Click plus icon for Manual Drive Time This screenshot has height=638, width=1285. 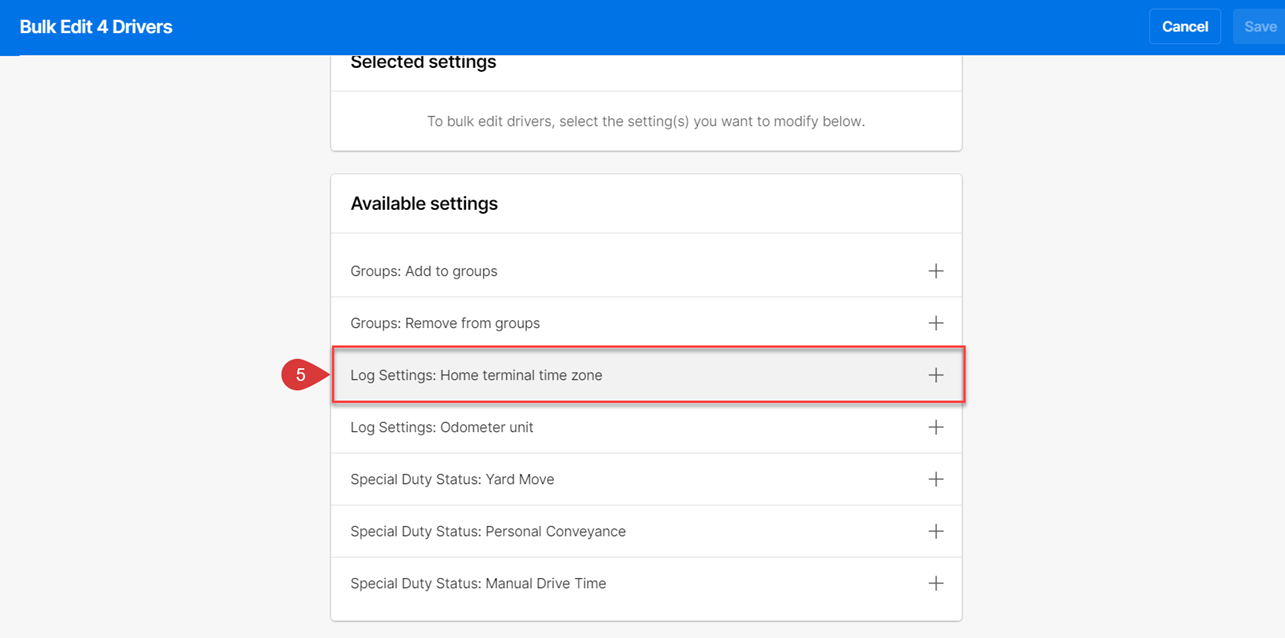[x=935, y=583]
